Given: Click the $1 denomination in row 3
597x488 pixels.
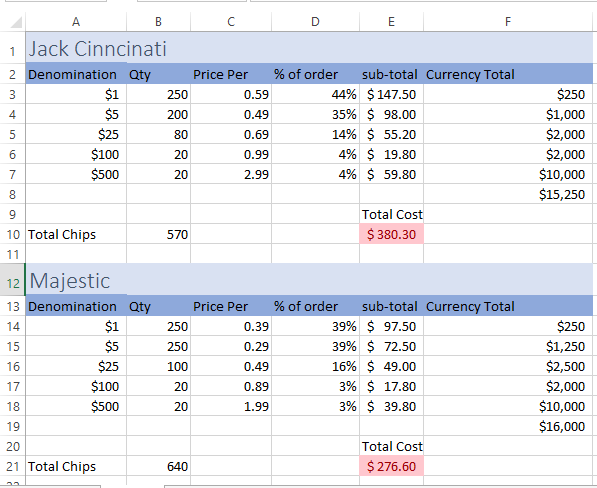Looking at the screenshot, I should point(76,94).
